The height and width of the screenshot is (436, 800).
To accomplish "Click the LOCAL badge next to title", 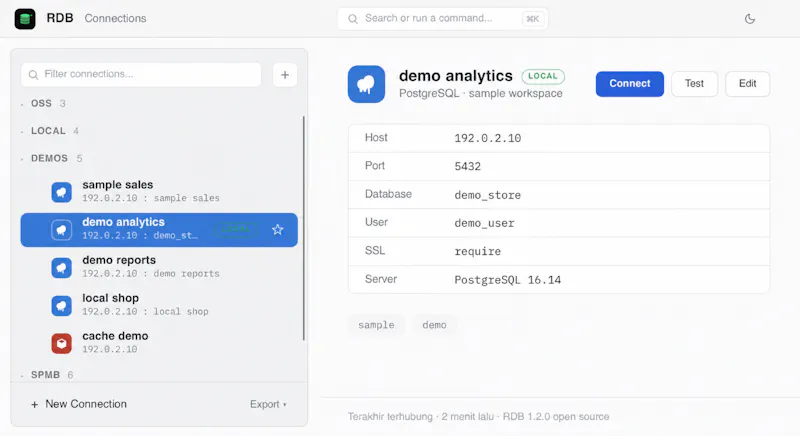I will pyautogui.click(x=543, y=76).
